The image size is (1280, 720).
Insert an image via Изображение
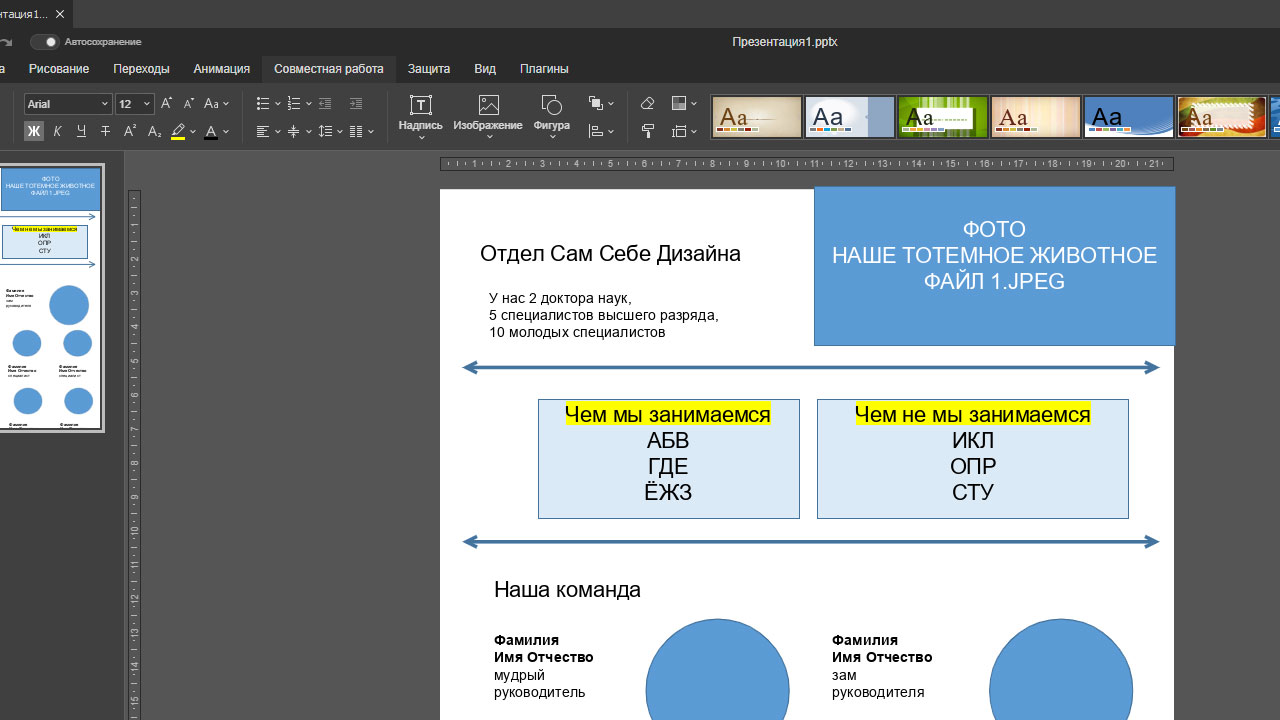pos(488,112)
